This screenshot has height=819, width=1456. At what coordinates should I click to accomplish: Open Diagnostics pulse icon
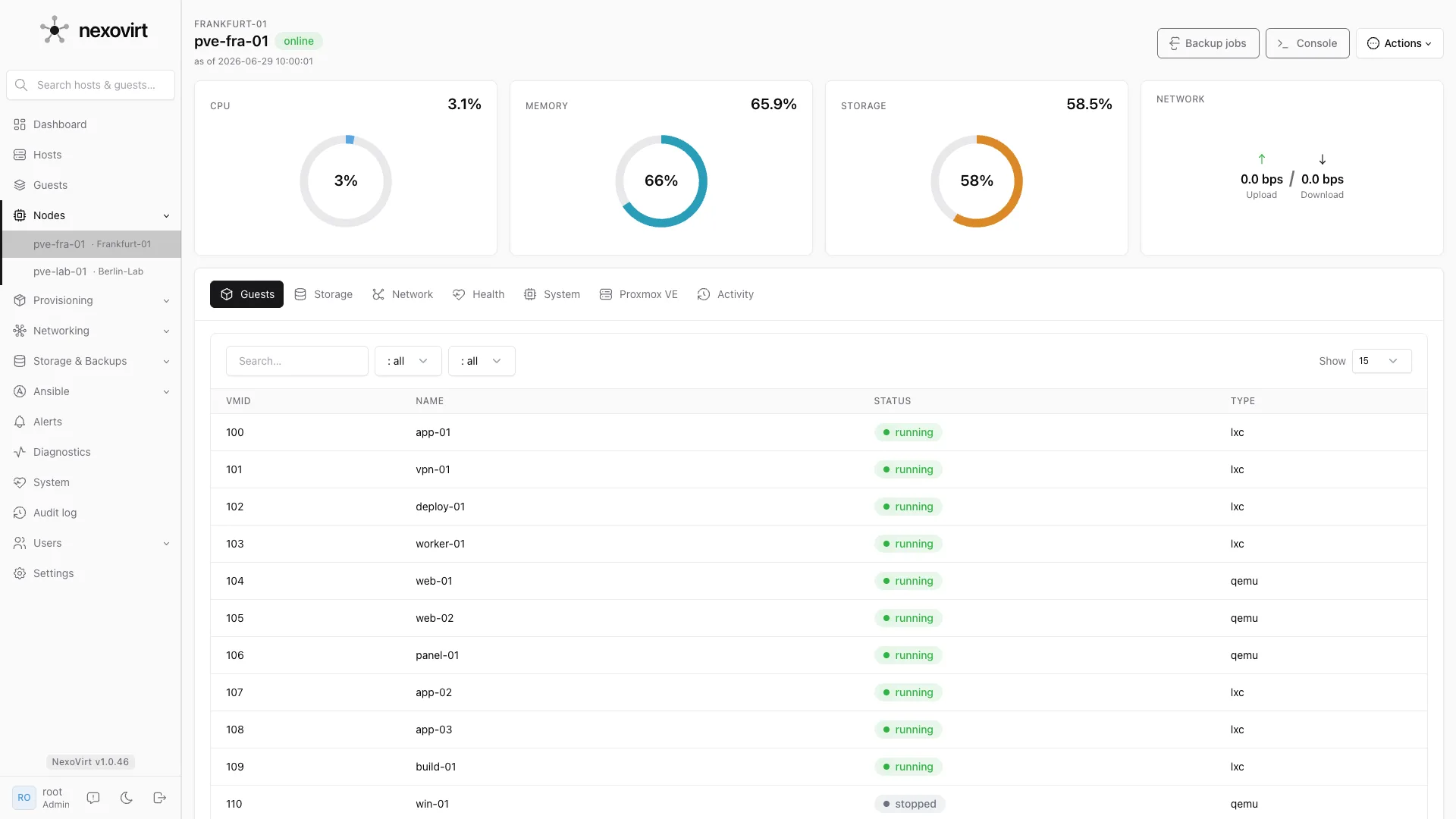coord(20,452)
